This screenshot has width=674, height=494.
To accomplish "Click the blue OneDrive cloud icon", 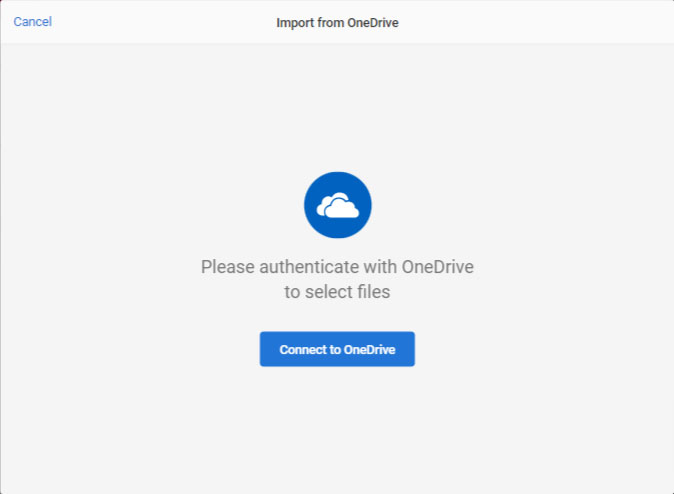I will 337,205.
